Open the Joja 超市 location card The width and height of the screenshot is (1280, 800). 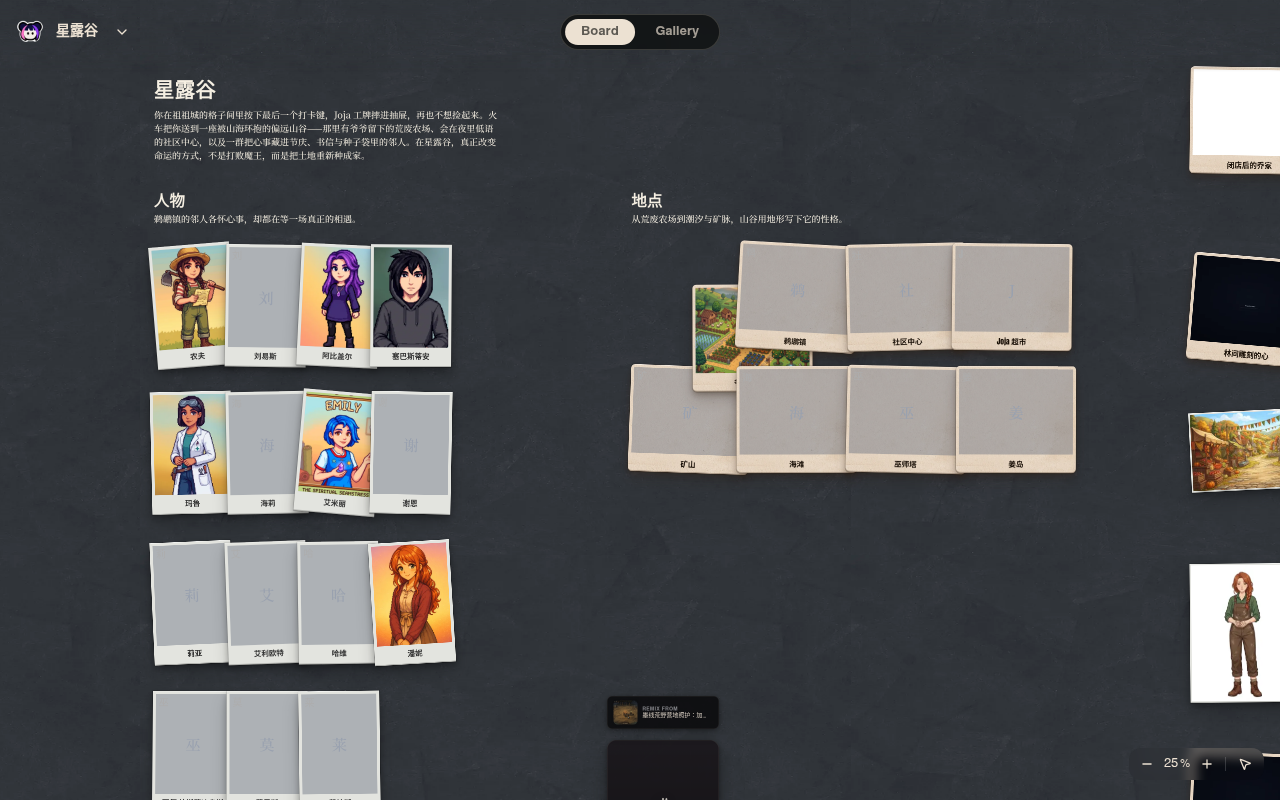tap(1012, 297)
